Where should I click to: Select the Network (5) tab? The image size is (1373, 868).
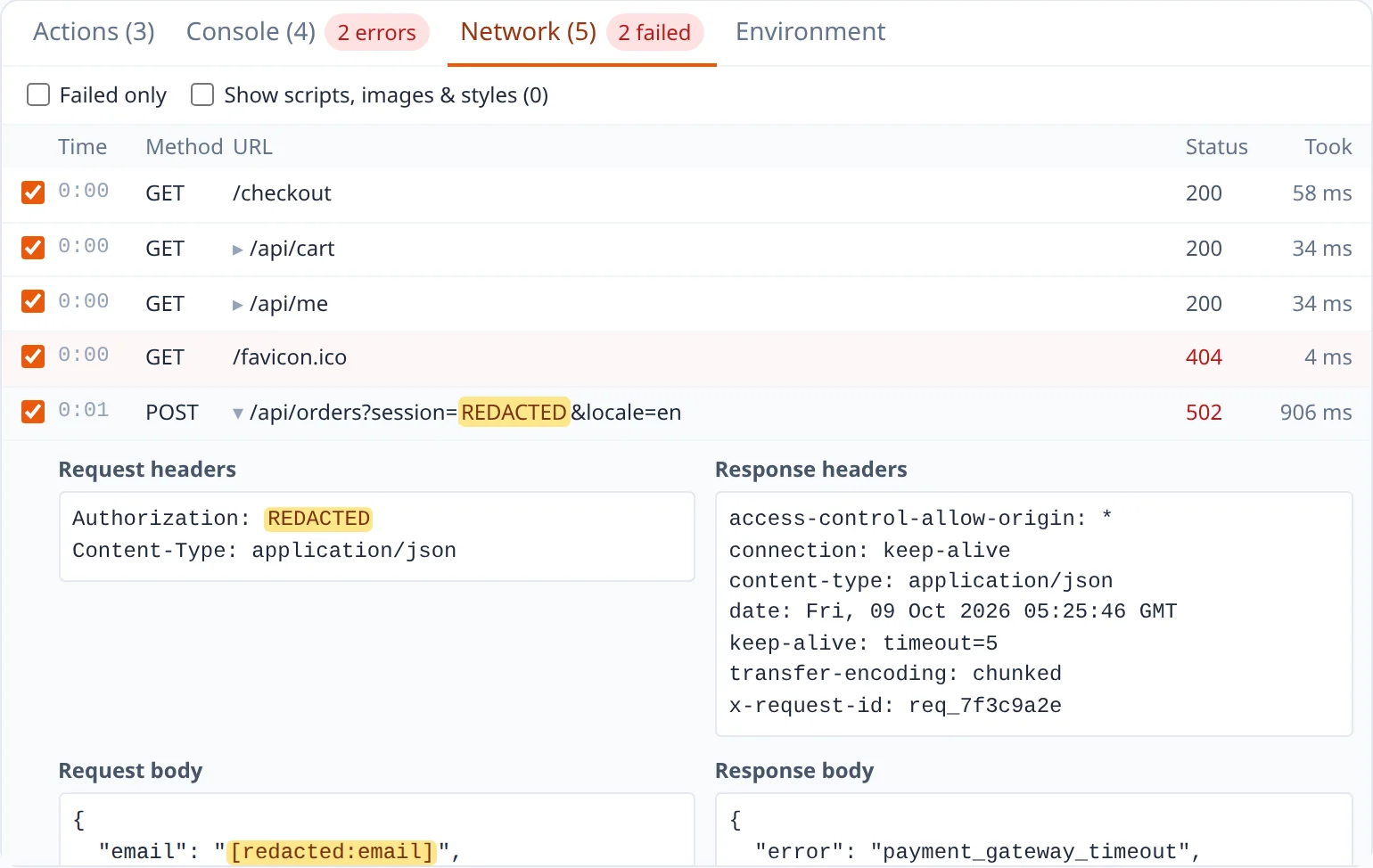tap(528, 32)
